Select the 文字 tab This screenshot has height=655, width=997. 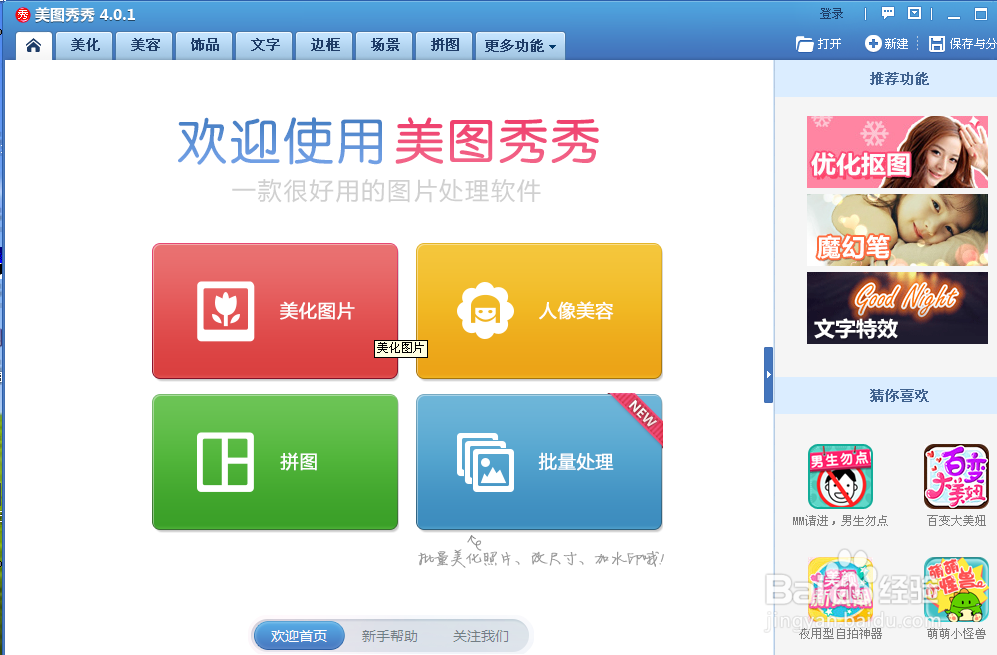pos(265,45)
